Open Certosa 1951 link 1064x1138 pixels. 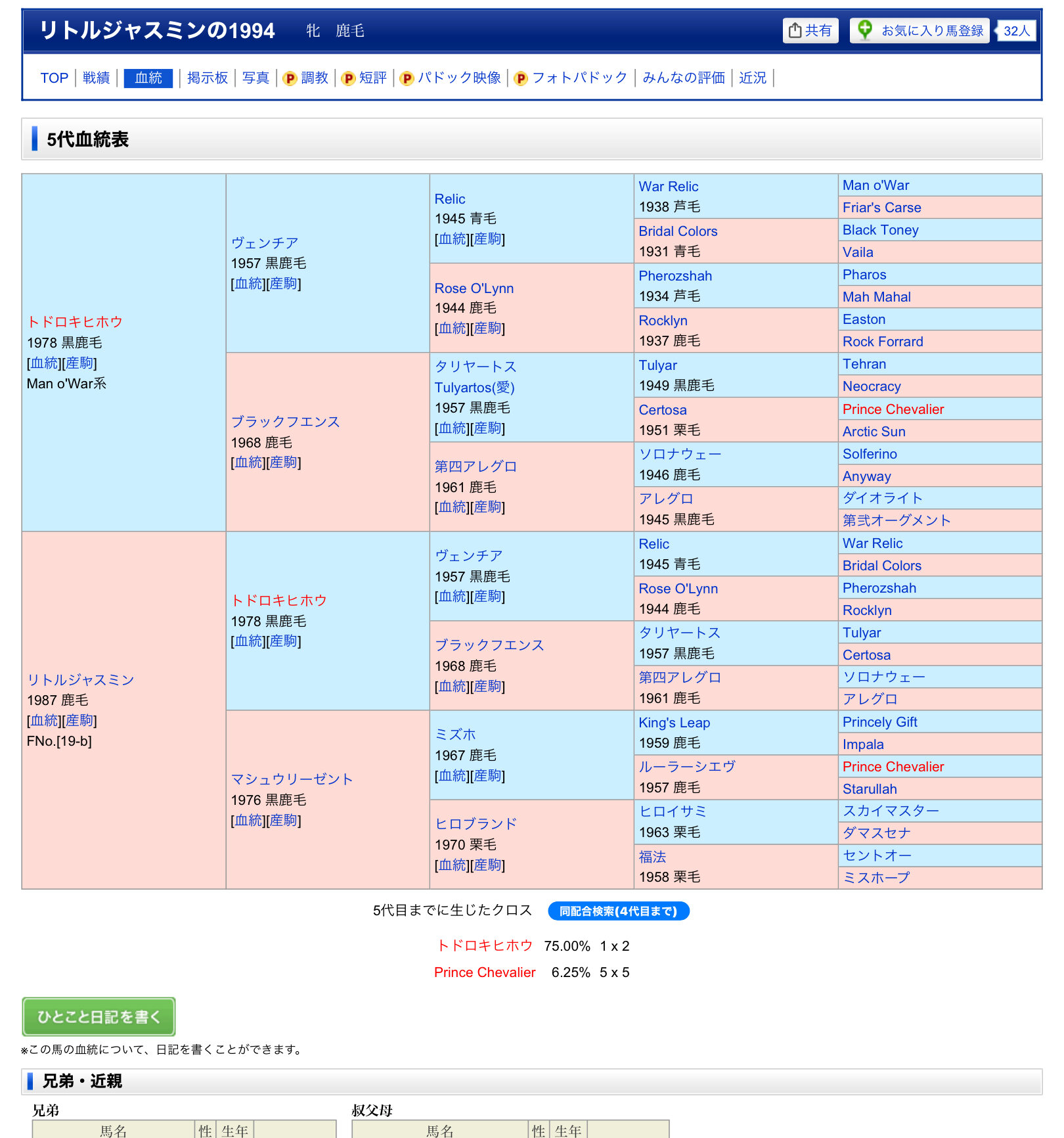coord(663,410)
